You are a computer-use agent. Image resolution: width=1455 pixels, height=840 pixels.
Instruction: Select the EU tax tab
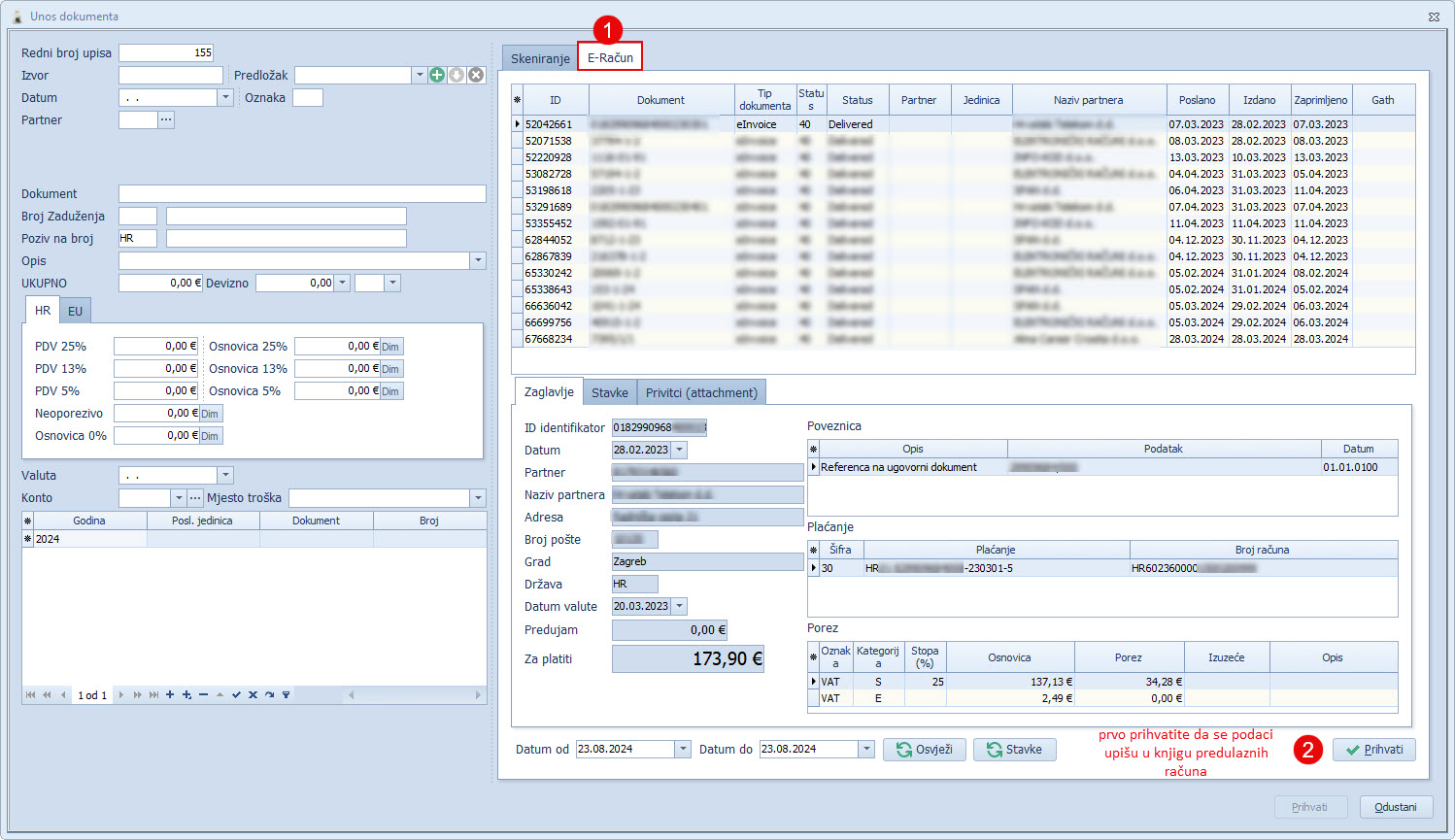[x=75, y=311]
